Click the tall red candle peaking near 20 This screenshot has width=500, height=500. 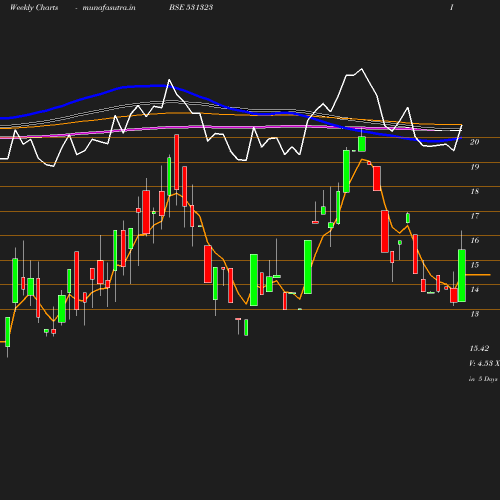(177, 162)
